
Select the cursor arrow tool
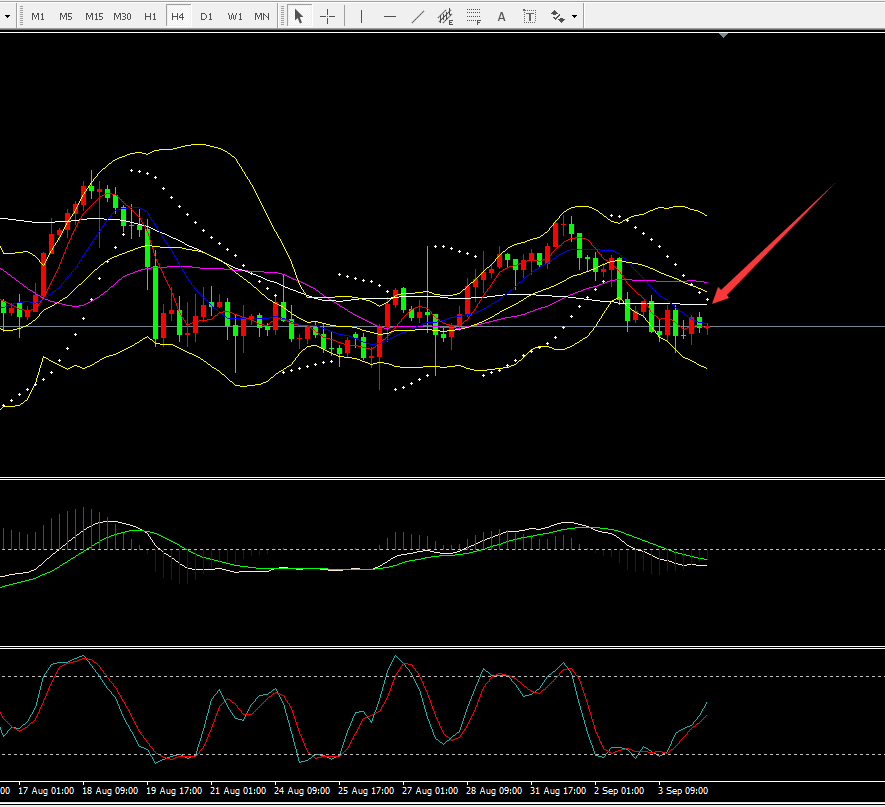point(298,16)
